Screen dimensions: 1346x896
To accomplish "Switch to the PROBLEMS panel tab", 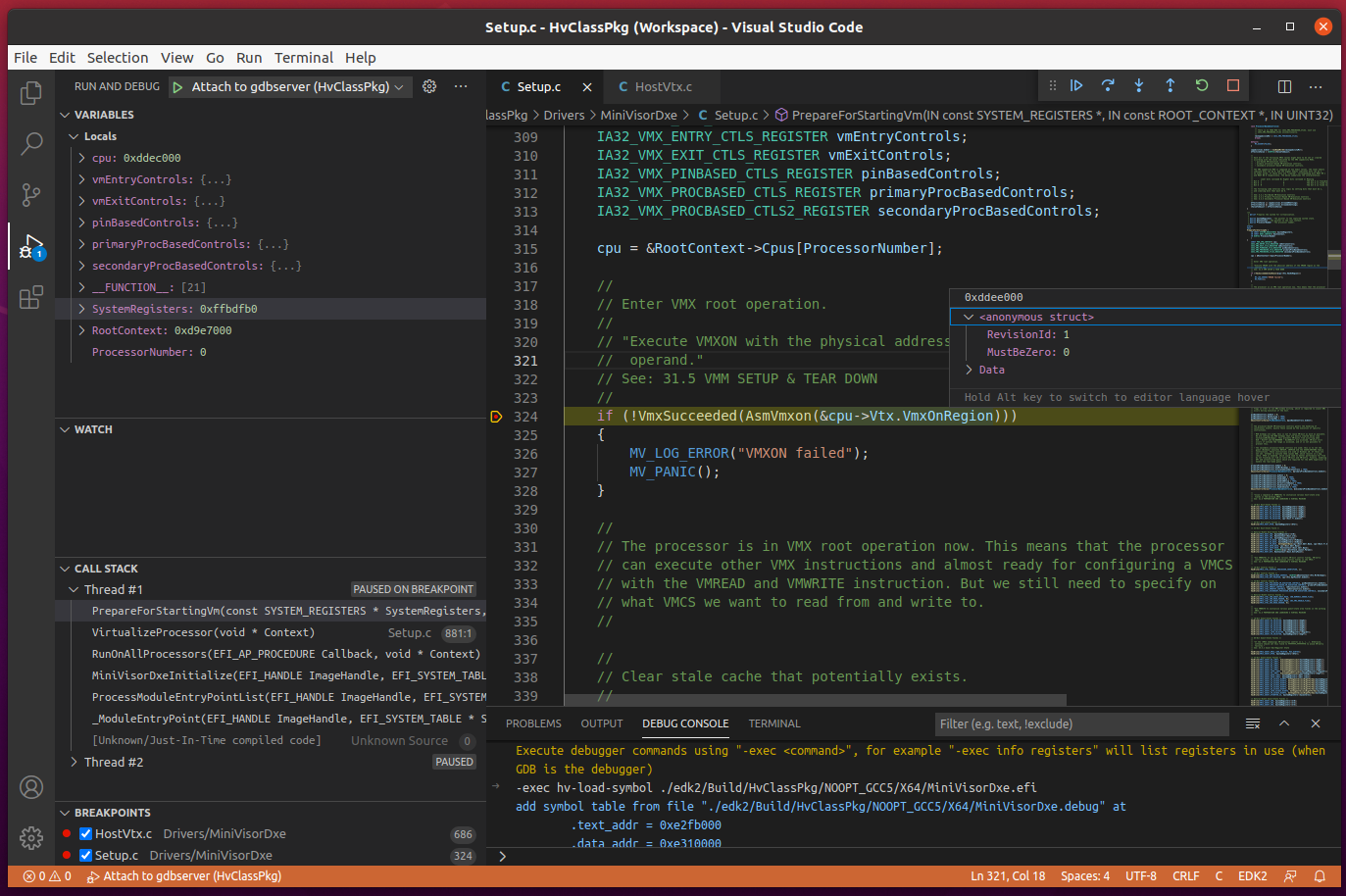I will tap(533, 723).
